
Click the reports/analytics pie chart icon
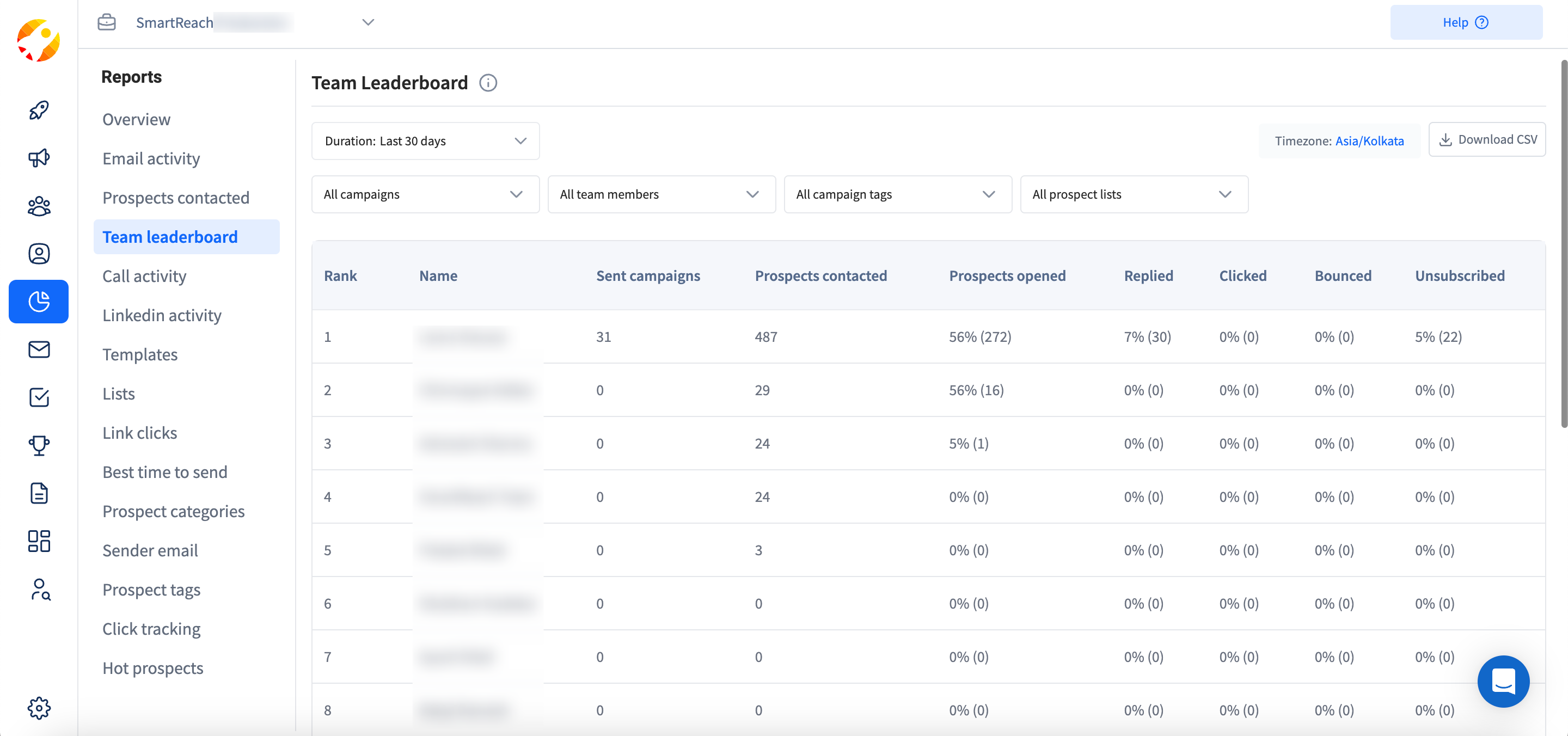click(39, 301)
